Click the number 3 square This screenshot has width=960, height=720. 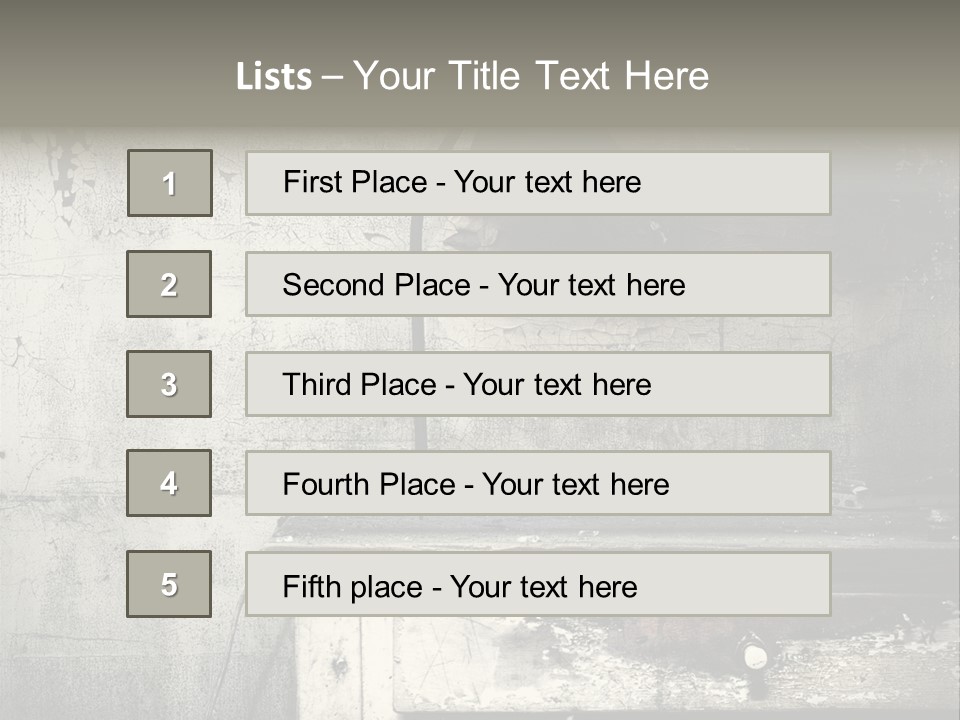pyautogui.click(x=169, y=384)
